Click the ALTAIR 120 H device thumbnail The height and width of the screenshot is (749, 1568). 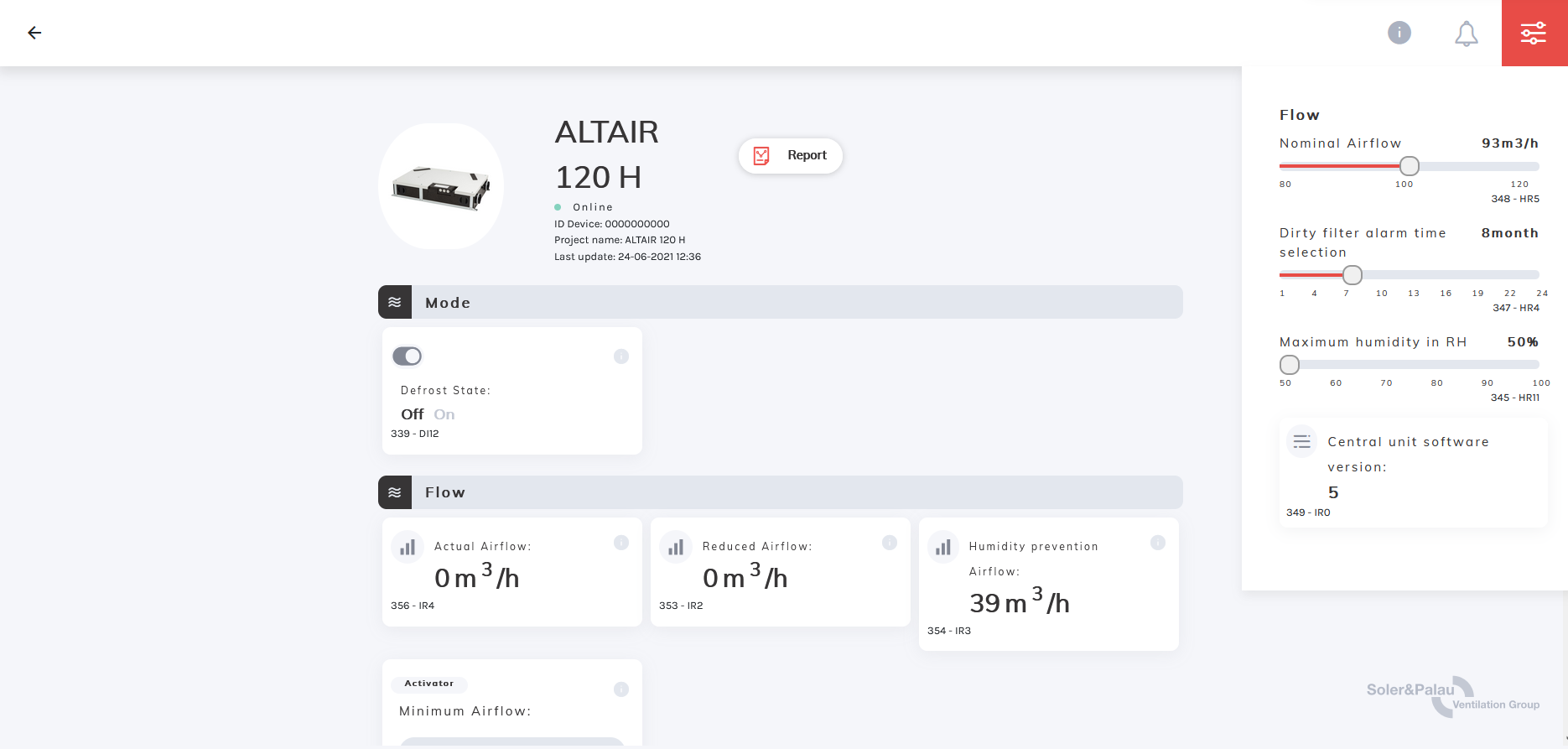click(x=441, y=186)
